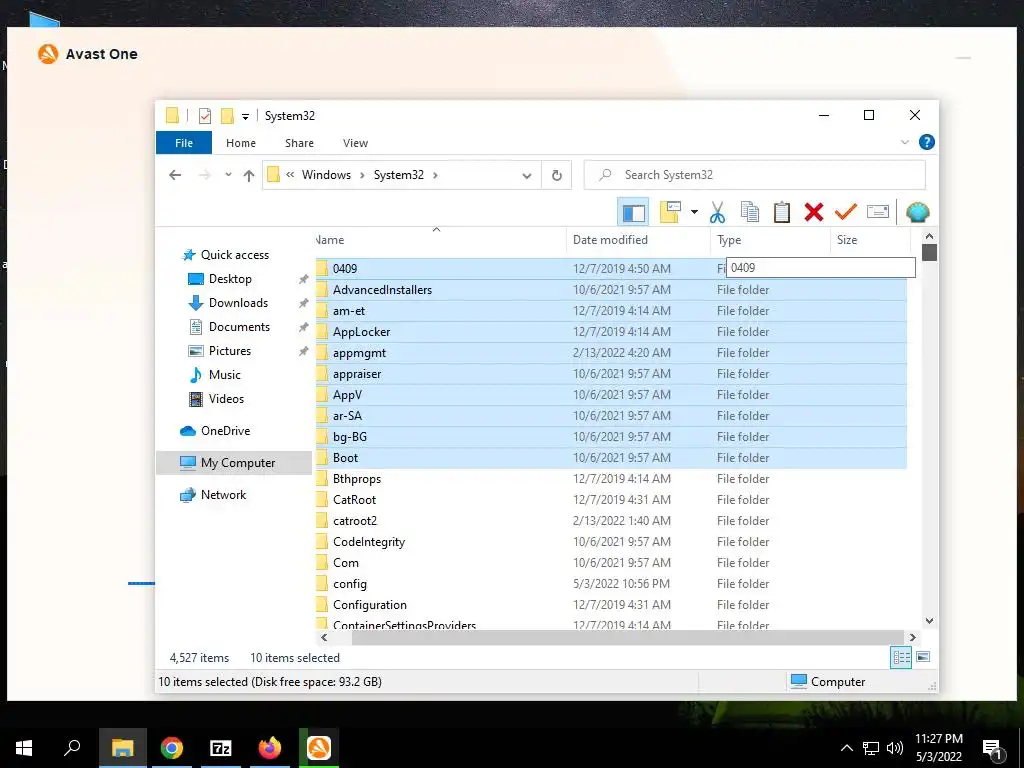Select the Bthprops folder
This screenshot has height=768, width=1024.
click(x=357, y=479)
